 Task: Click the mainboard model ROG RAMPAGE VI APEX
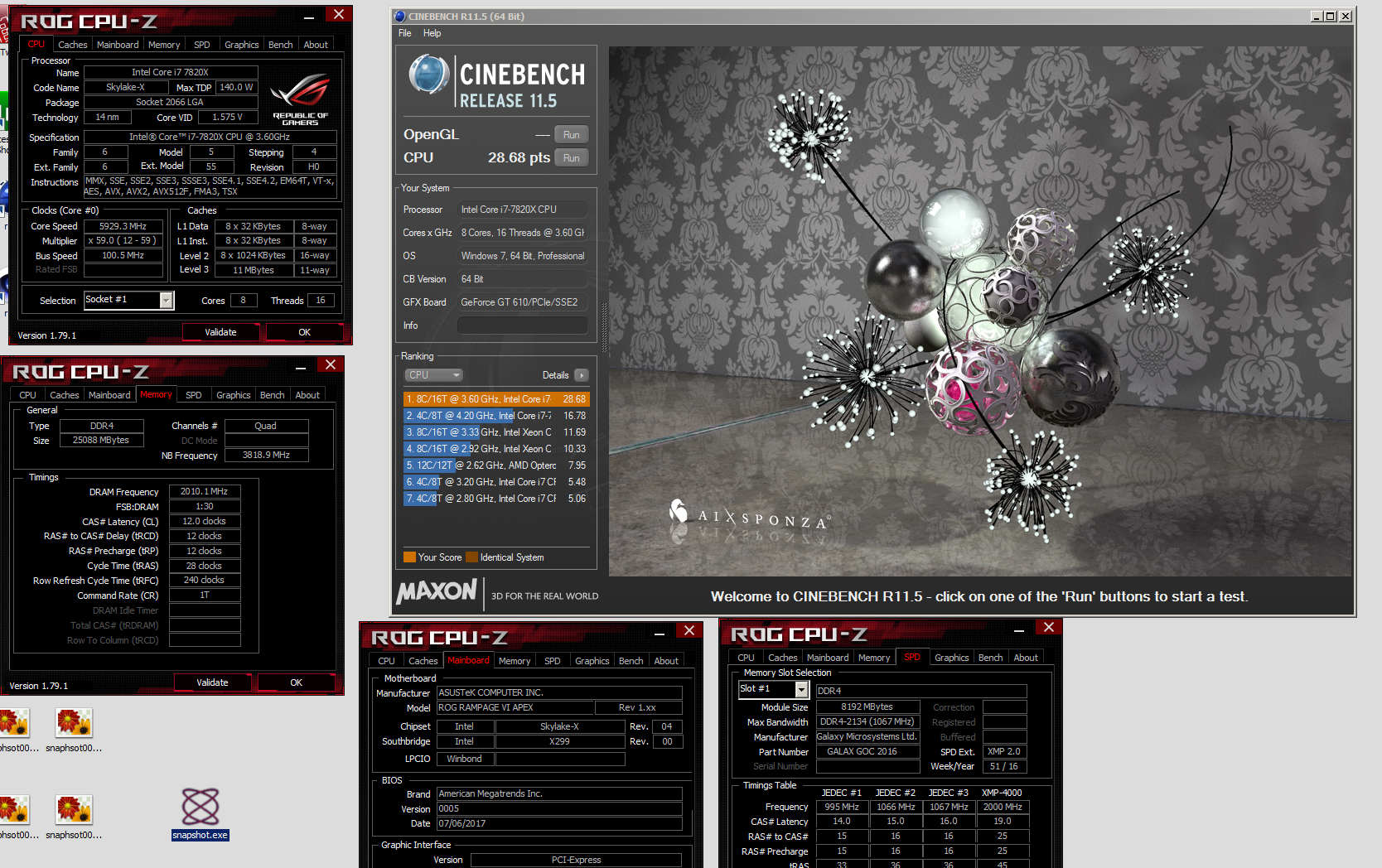coord(515,707)
